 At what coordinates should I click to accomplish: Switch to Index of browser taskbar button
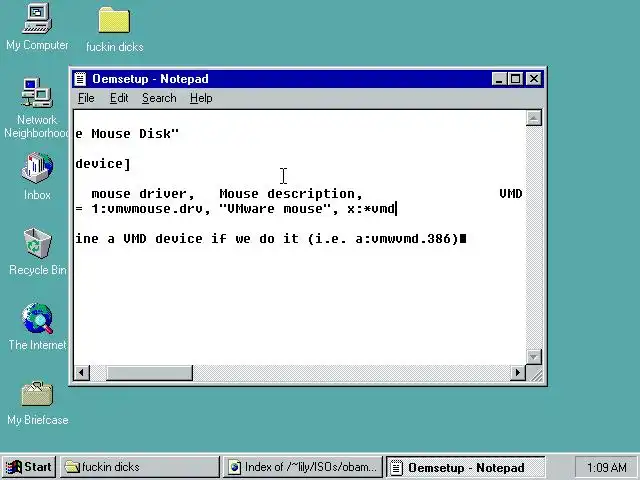[303, 467]
